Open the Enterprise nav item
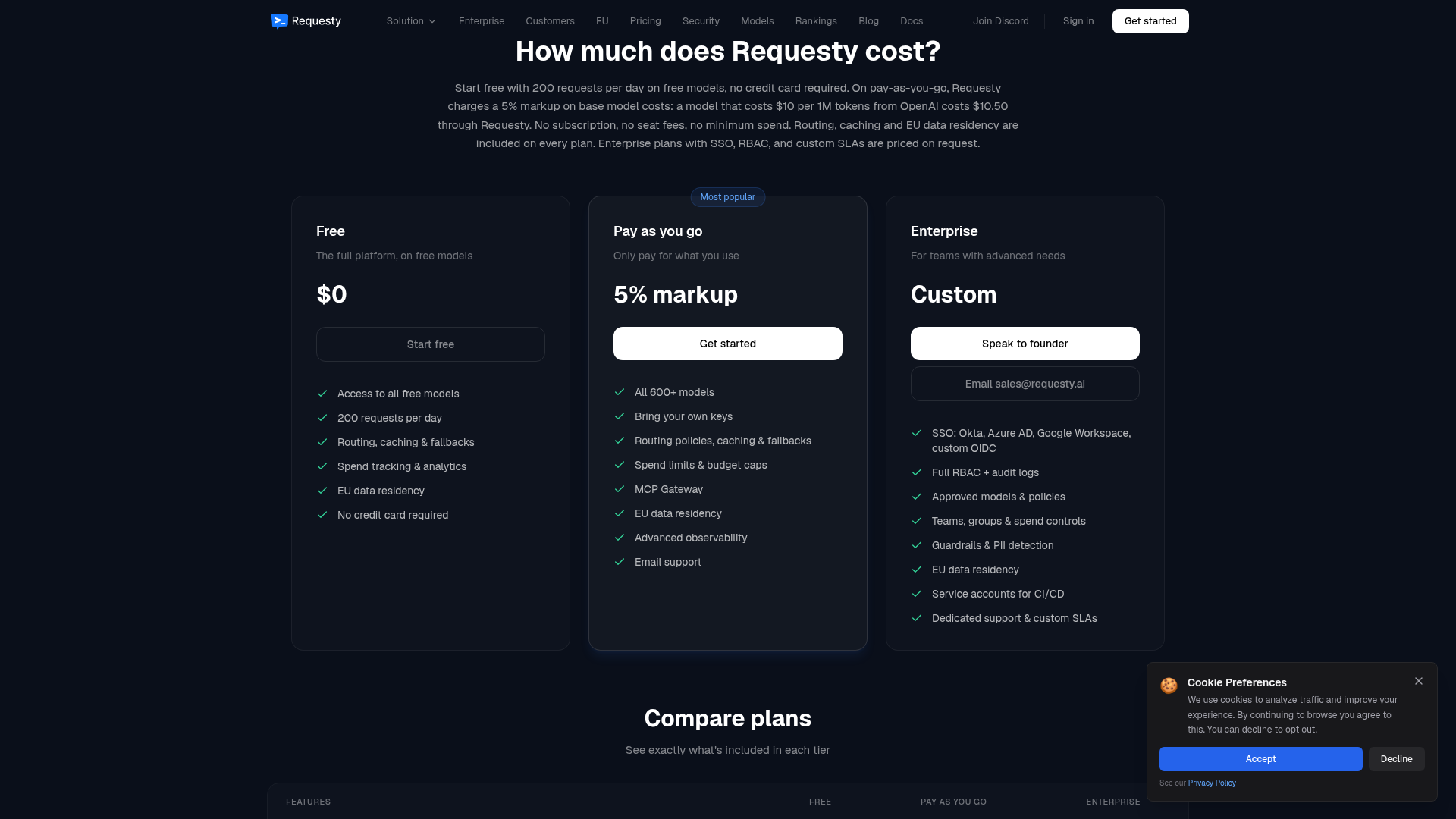This screenshot has height=819, width=1456. 482,21
